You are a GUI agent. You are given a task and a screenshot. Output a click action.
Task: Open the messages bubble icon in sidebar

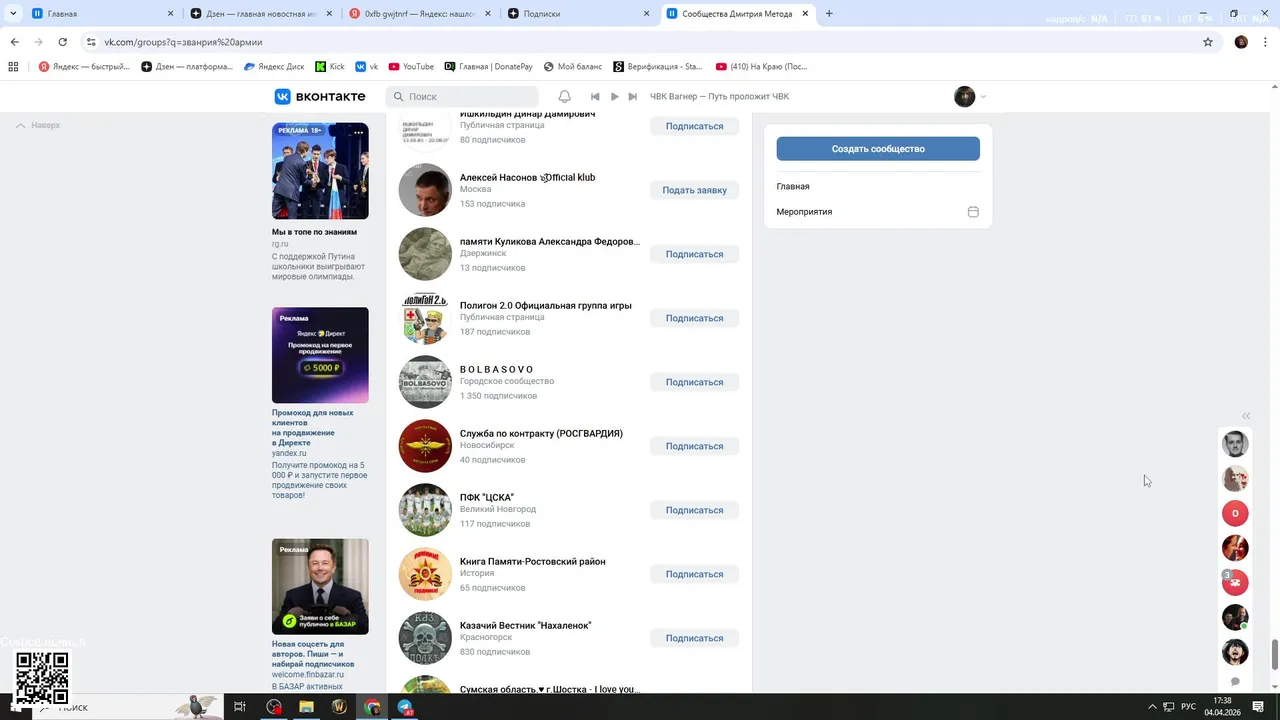[x=1235, y=682]
